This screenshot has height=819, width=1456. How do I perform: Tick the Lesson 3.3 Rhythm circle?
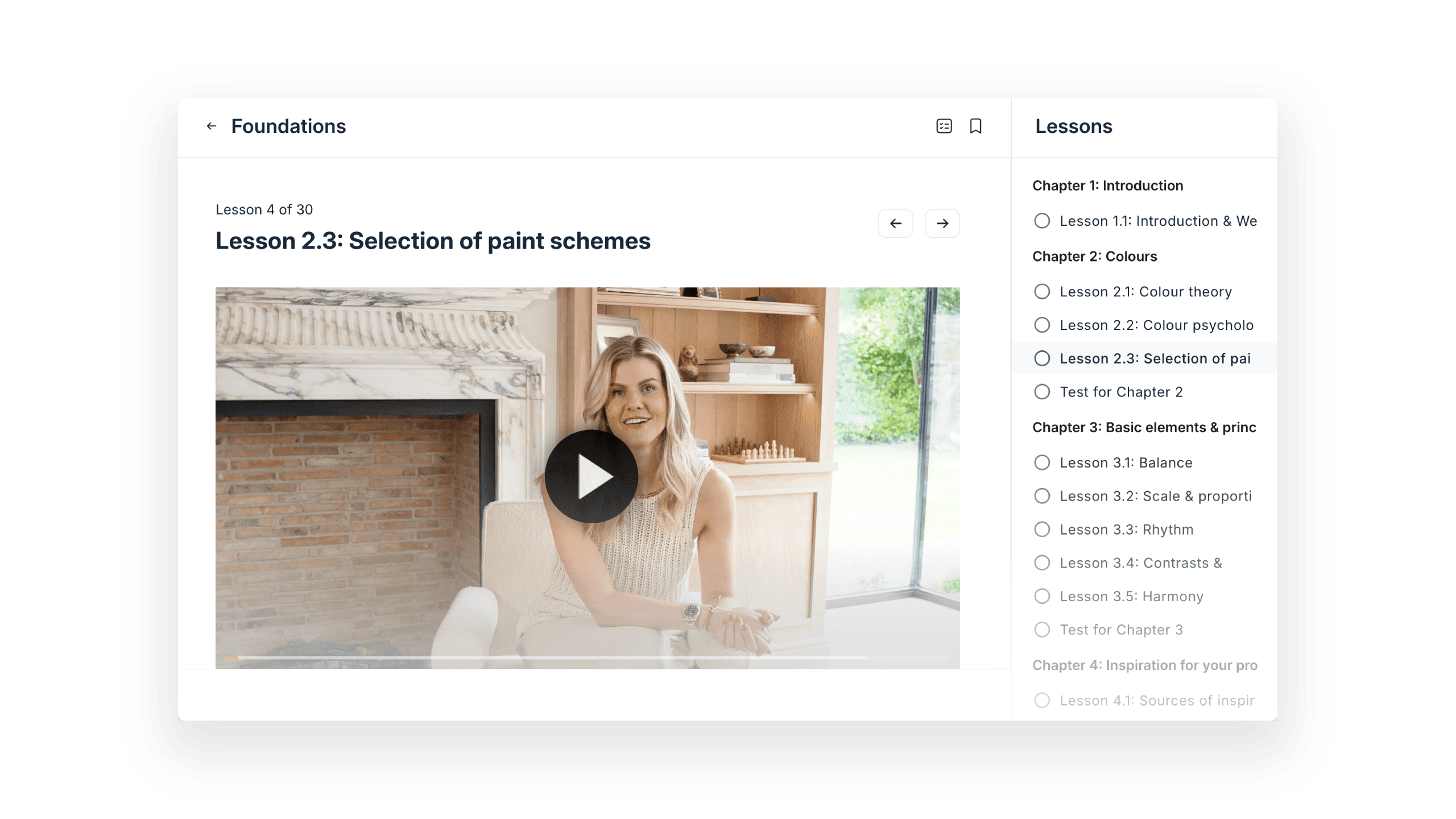pos(1042,530)
